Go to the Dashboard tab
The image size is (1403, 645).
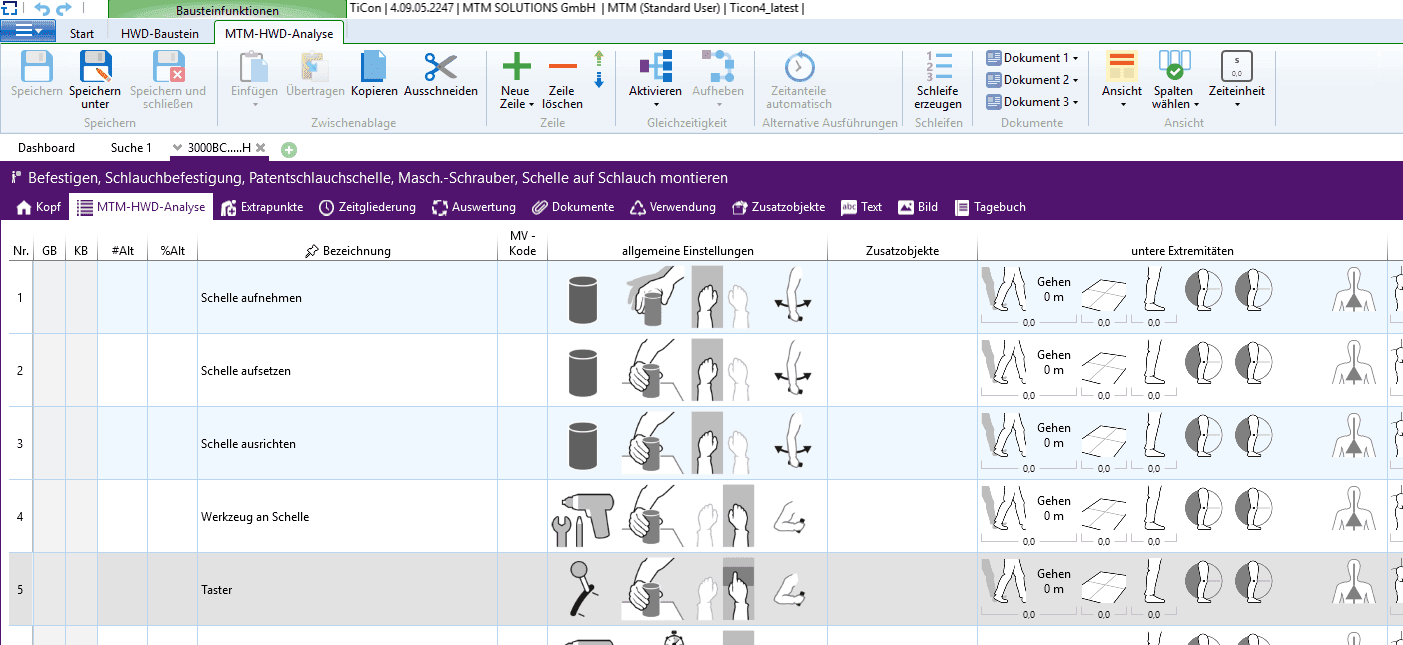click(46, 148)
